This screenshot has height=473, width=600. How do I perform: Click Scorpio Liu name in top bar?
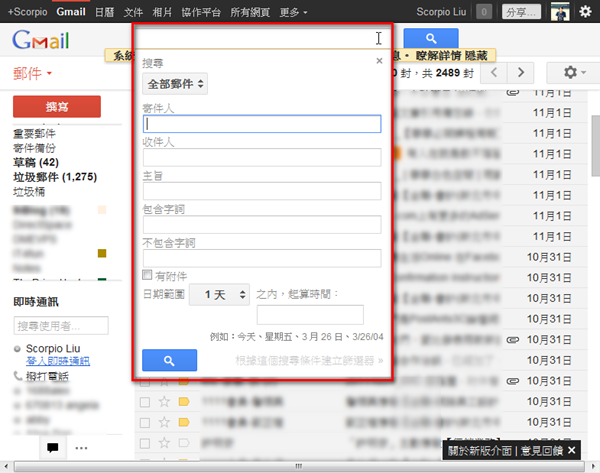click(441, 12)
